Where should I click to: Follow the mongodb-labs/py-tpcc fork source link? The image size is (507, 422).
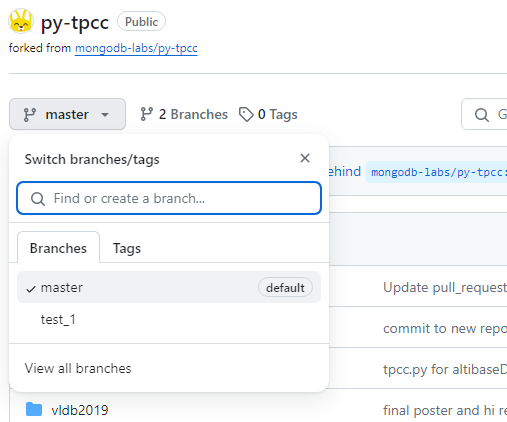pyautogui.click(x=136, y=48)
